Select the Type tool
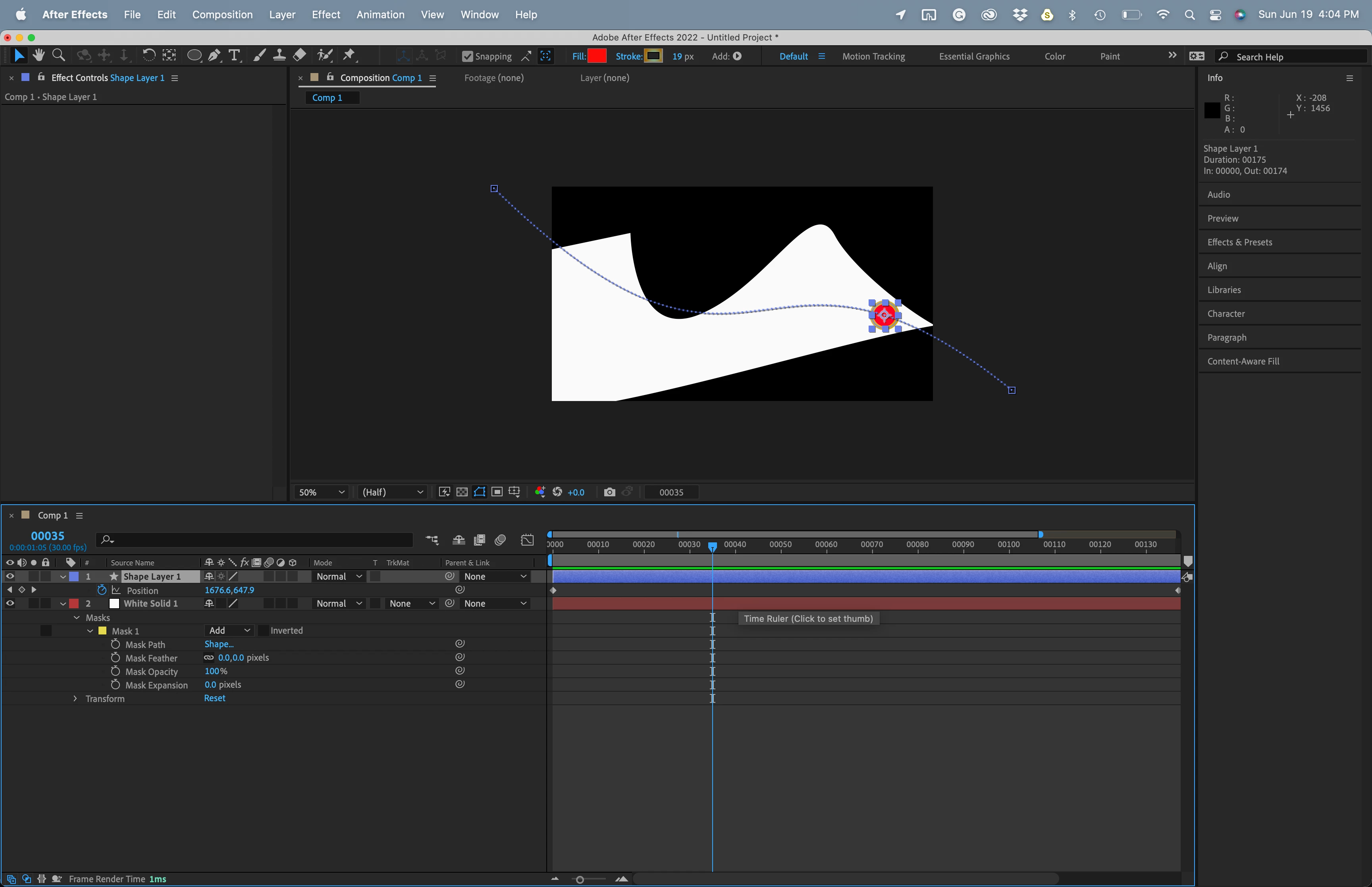This screenshot has width=1372, height=887. (x=234, y=55)
